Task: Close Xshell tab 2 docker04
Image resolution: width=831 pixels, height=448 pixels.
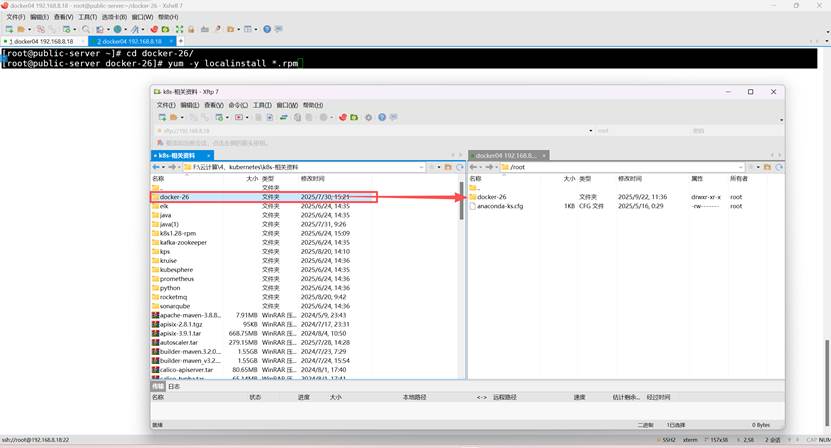Action: pyautogui.click(x=171, y=41)
